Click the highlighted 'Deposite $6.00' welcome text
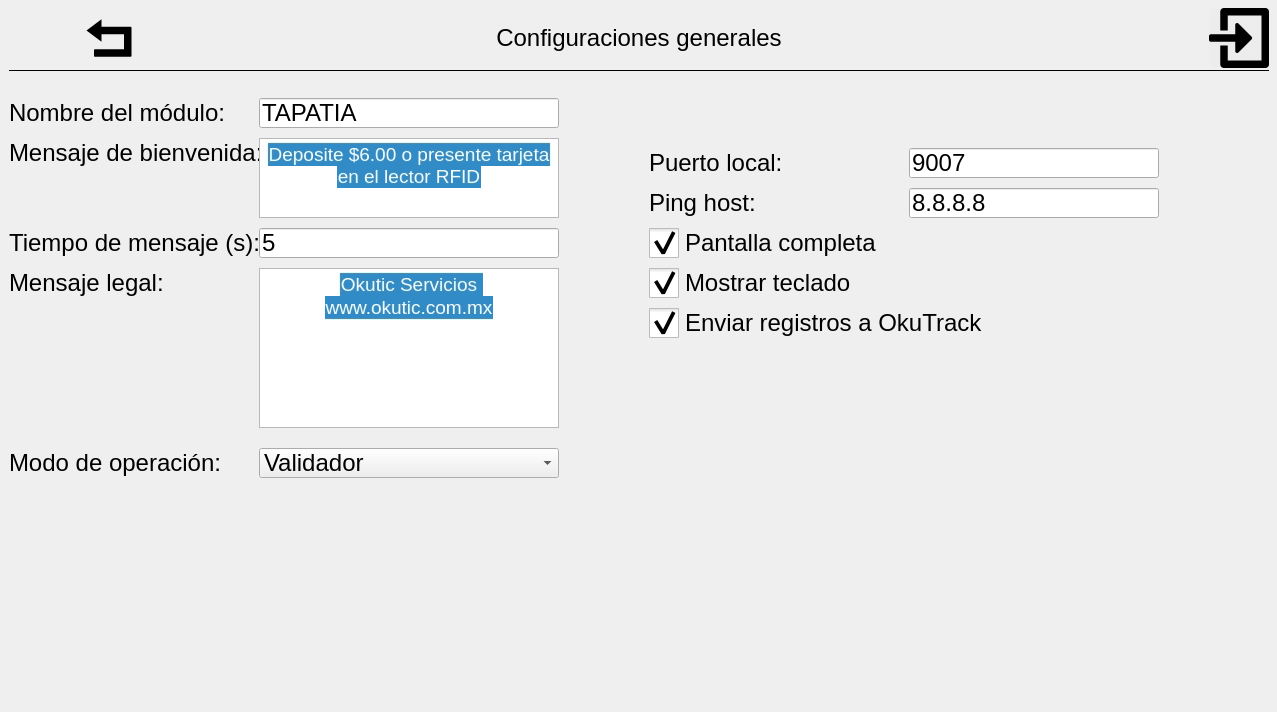 tap(408, 156)
